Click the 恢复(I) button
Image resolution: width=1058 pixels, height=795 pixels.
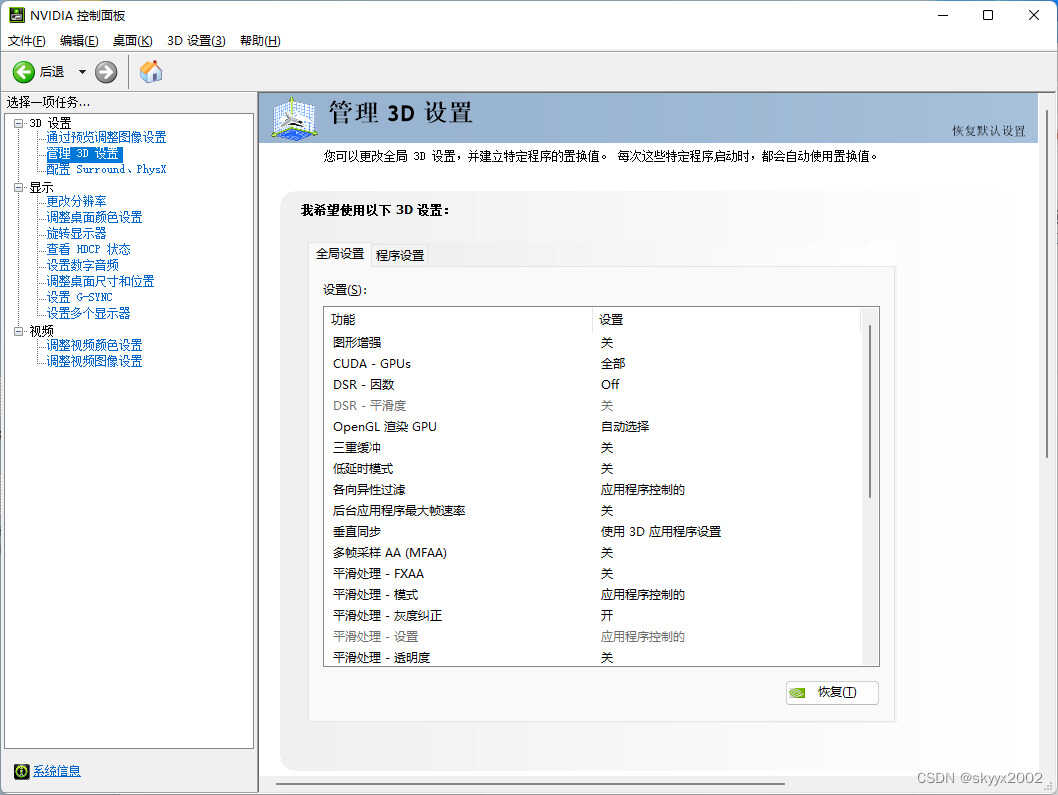pos(832,692)
